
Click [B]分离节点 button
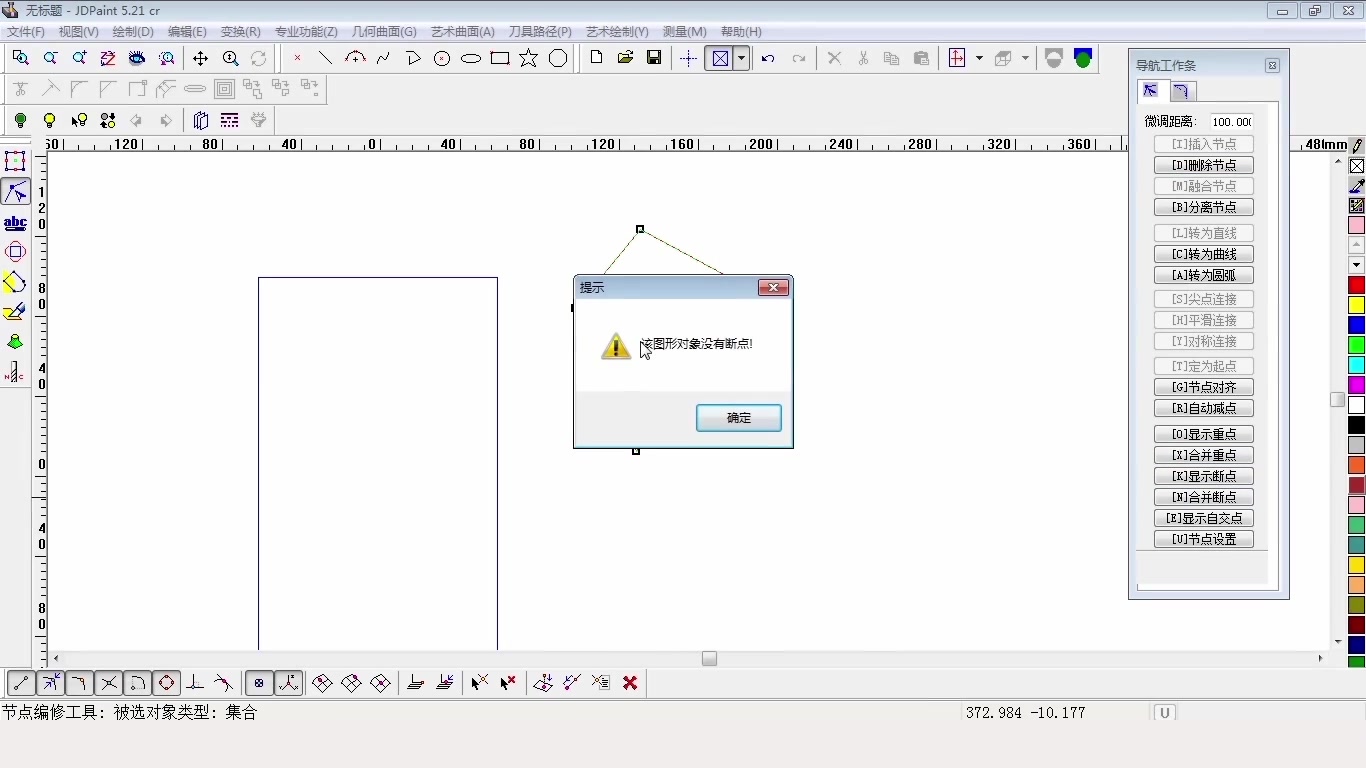tap(1204, 207)
